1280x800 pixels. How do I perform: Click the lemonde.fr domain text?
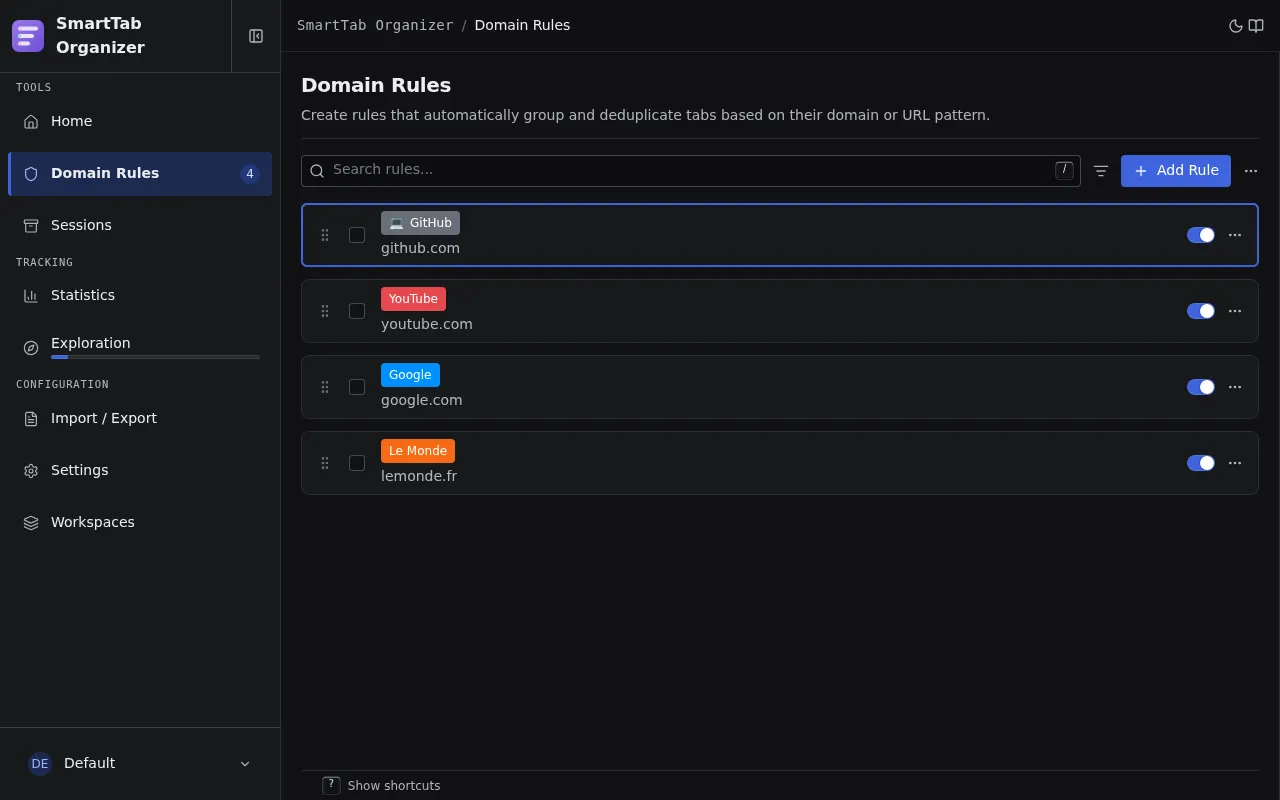(x=419, y=476)
